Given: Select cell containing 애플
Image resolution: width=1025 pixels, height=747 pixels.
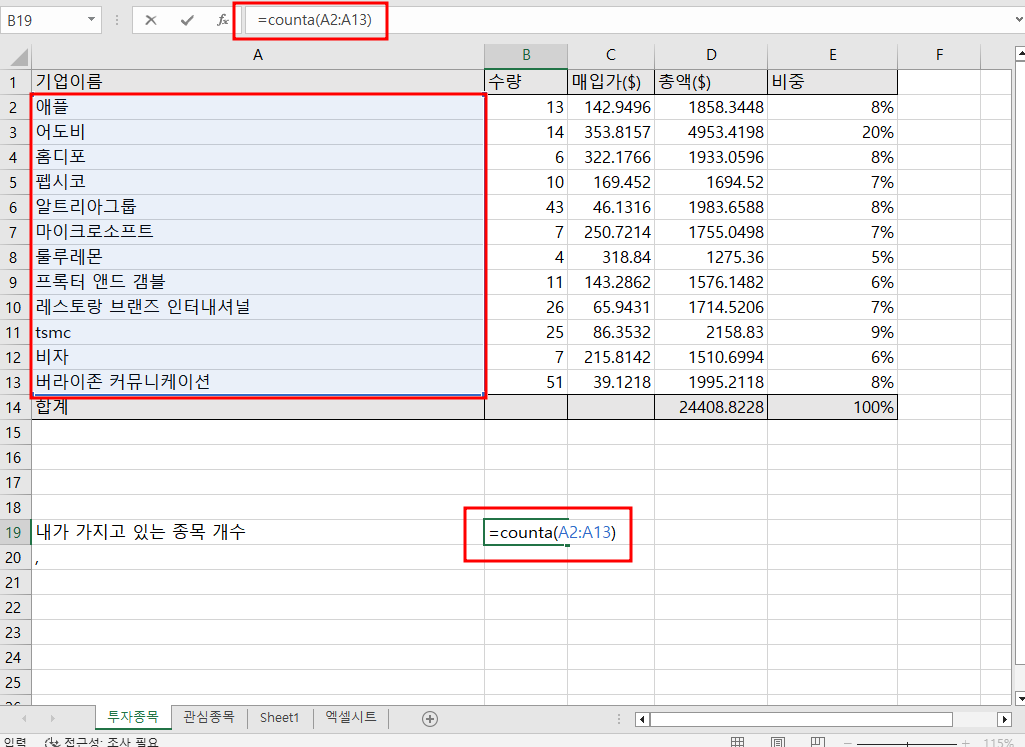Looking at the screenshot, I should (x=258, y=107).
